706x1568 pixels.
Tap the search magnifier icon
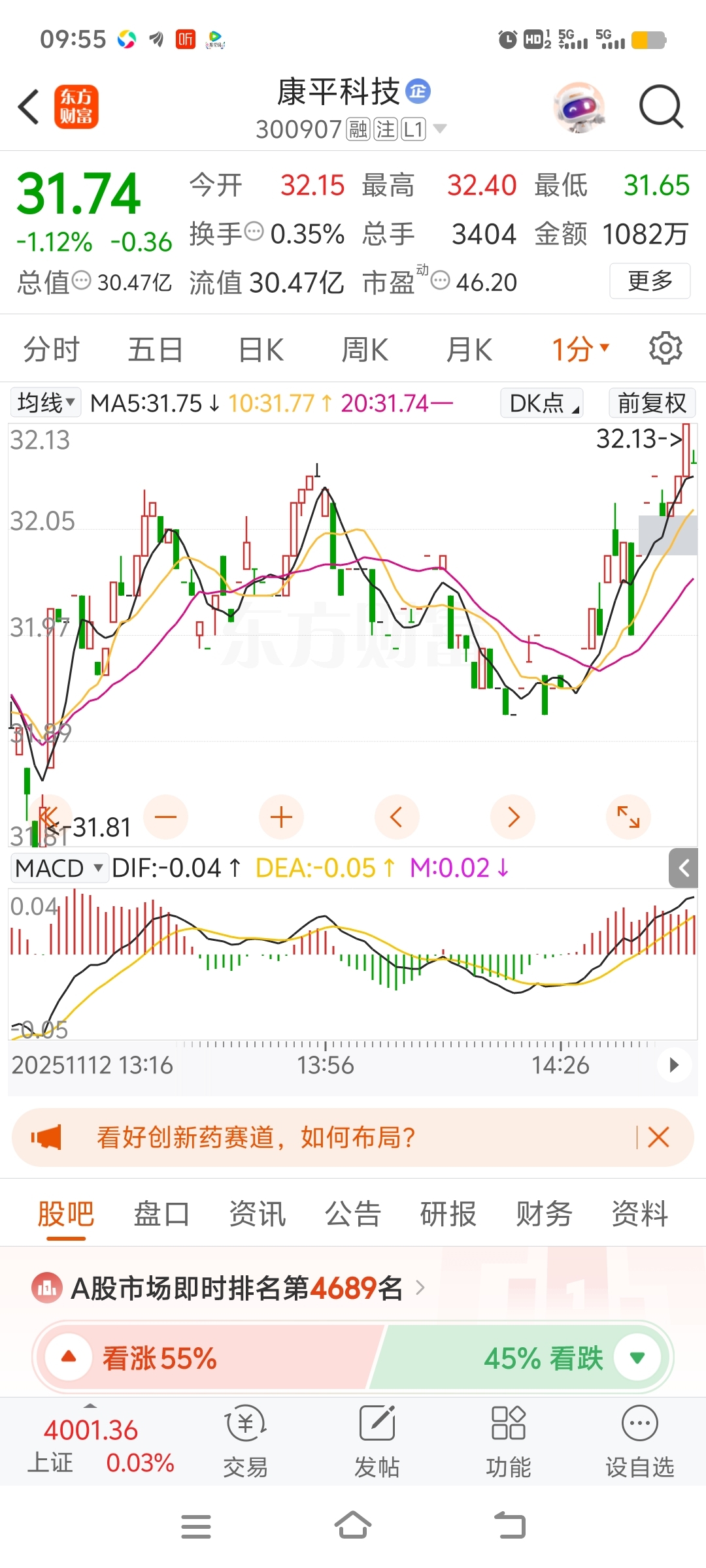(x=661, y=106)
